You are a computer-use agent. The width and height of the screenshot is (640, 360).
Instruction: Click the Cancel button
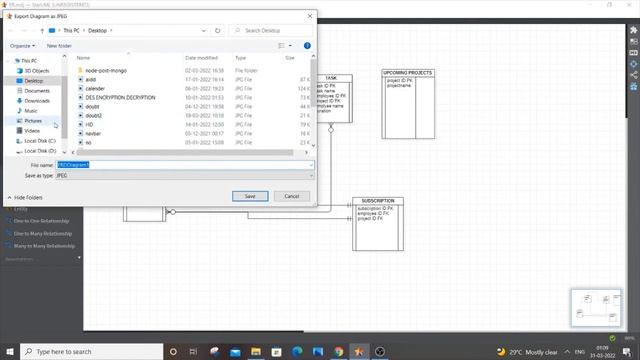pyautogui.click(x=292, y=196)
